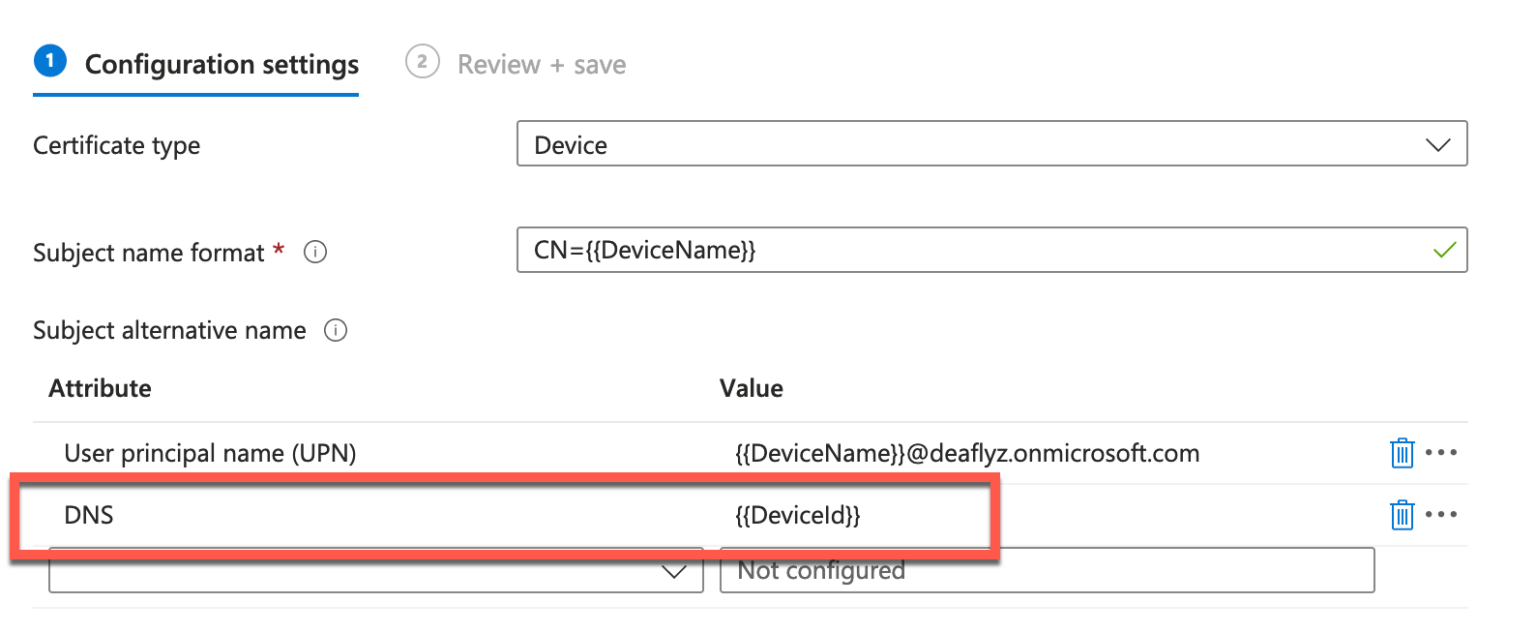Click the green validation checkmark

(1445, 249)
